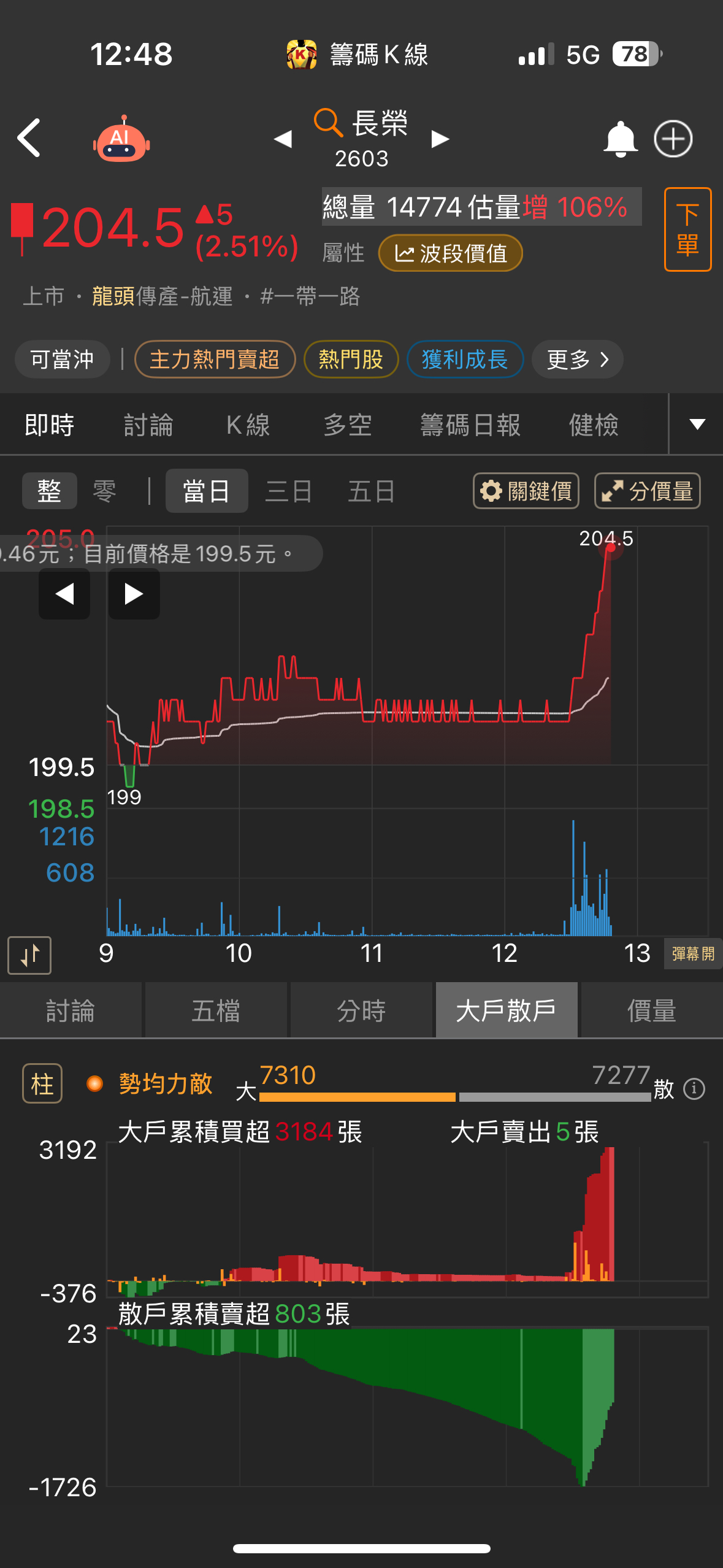Tap the 籌碼K線 app icon in status bar
The image size is (723, 1568).
pyautogui.click(x=301, y=55)
